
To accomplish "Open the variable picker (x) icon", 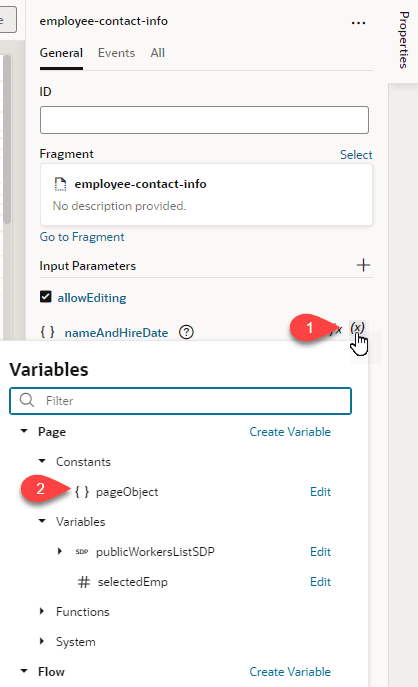I will (357, 328).
